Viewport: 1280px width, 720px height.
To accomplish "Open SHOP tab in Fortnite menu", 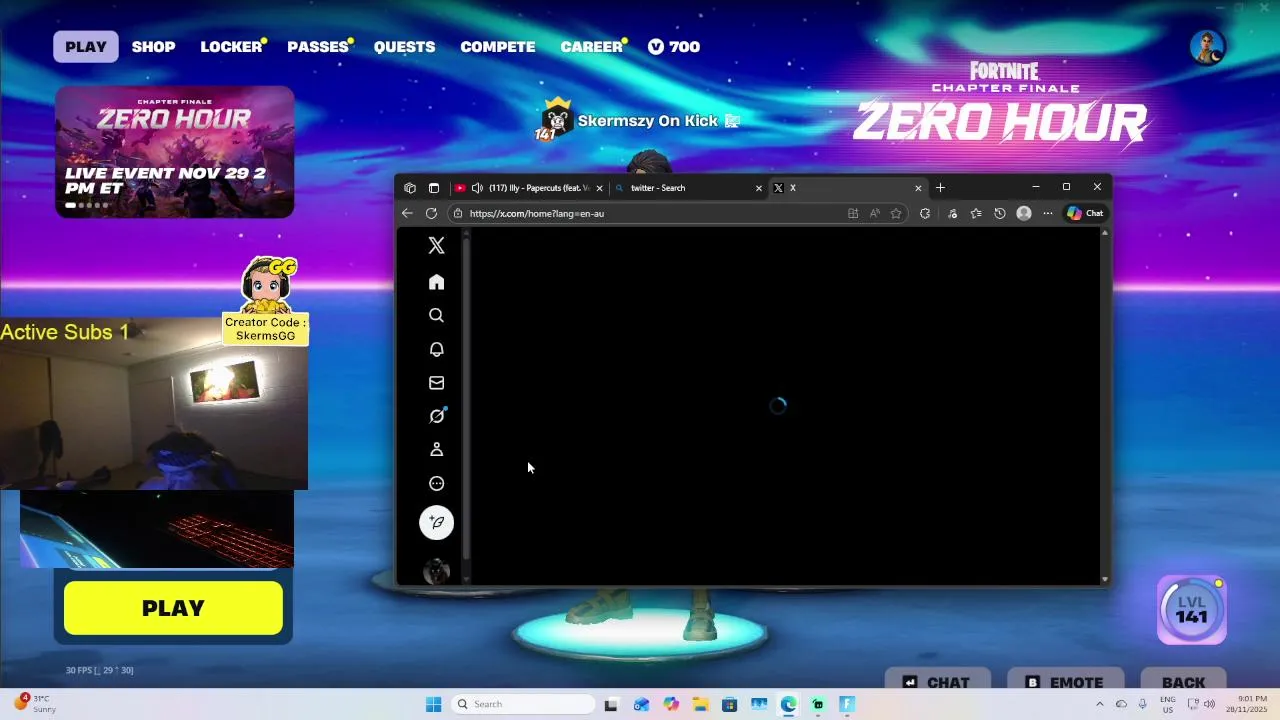I will (153, 47).
